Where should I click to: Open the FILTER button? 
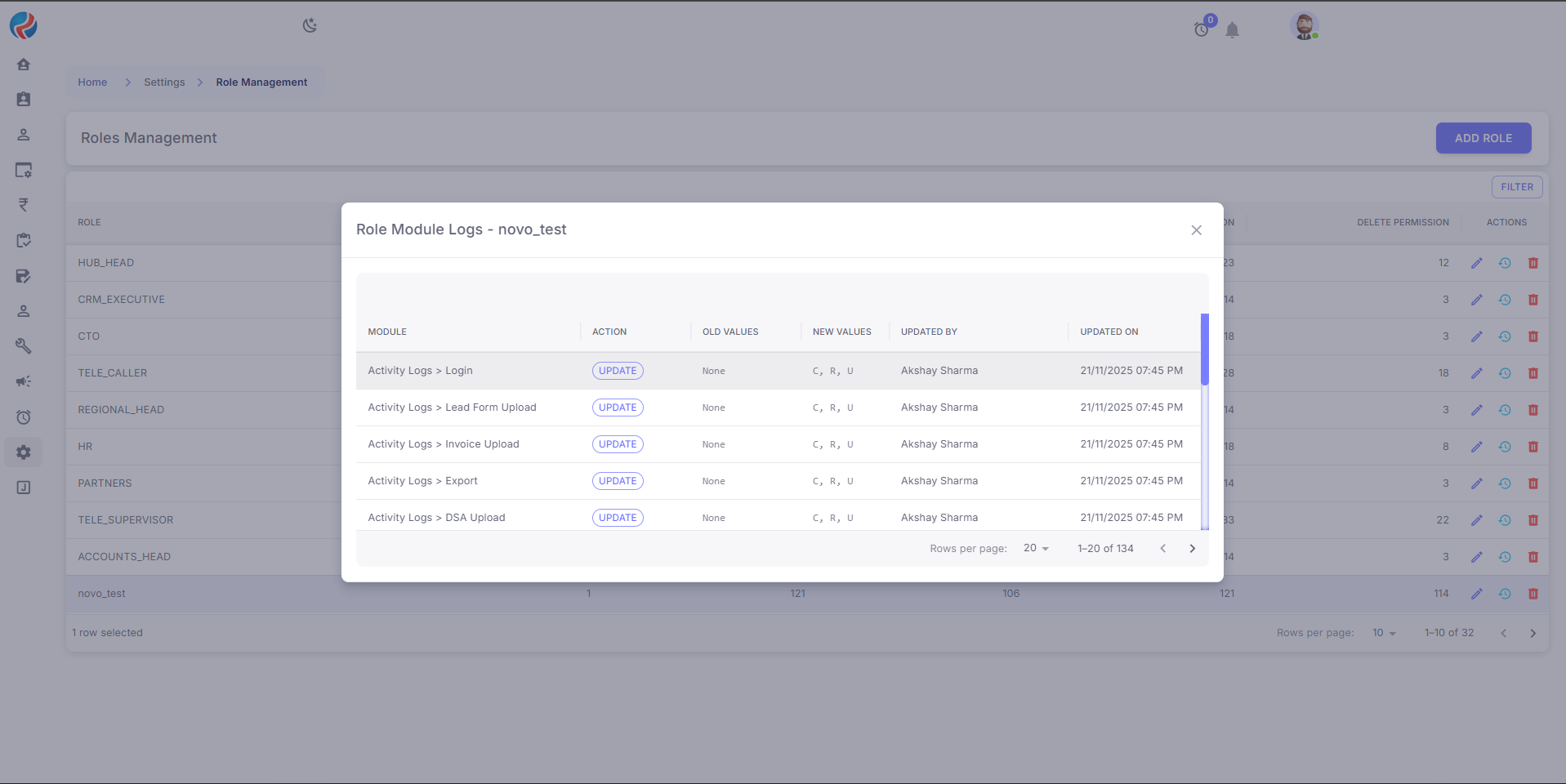[x=1516, y=187]
